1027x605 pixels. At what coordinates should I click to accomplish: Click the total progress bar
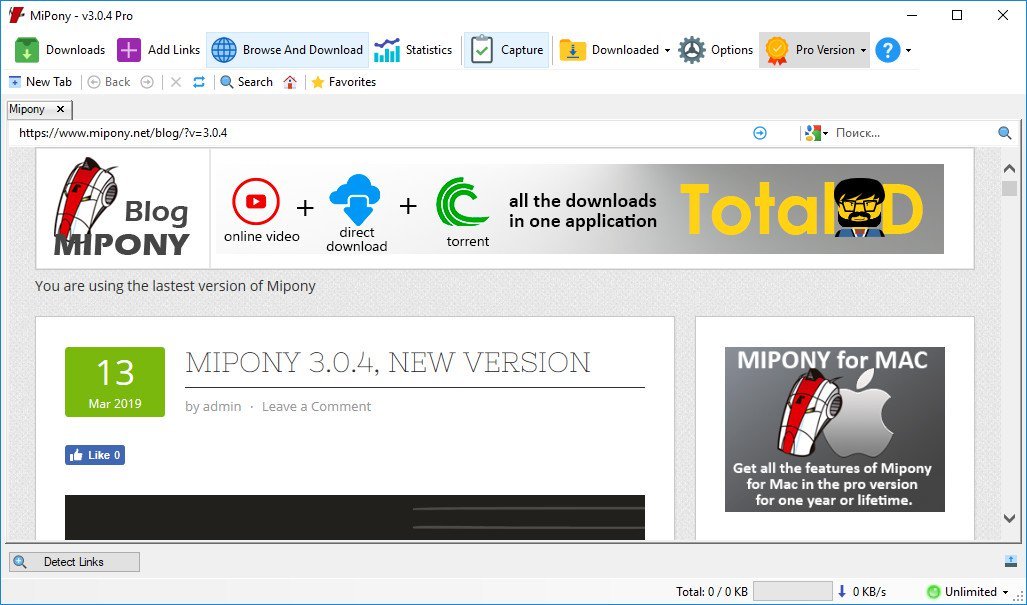(x=793, y=591)
